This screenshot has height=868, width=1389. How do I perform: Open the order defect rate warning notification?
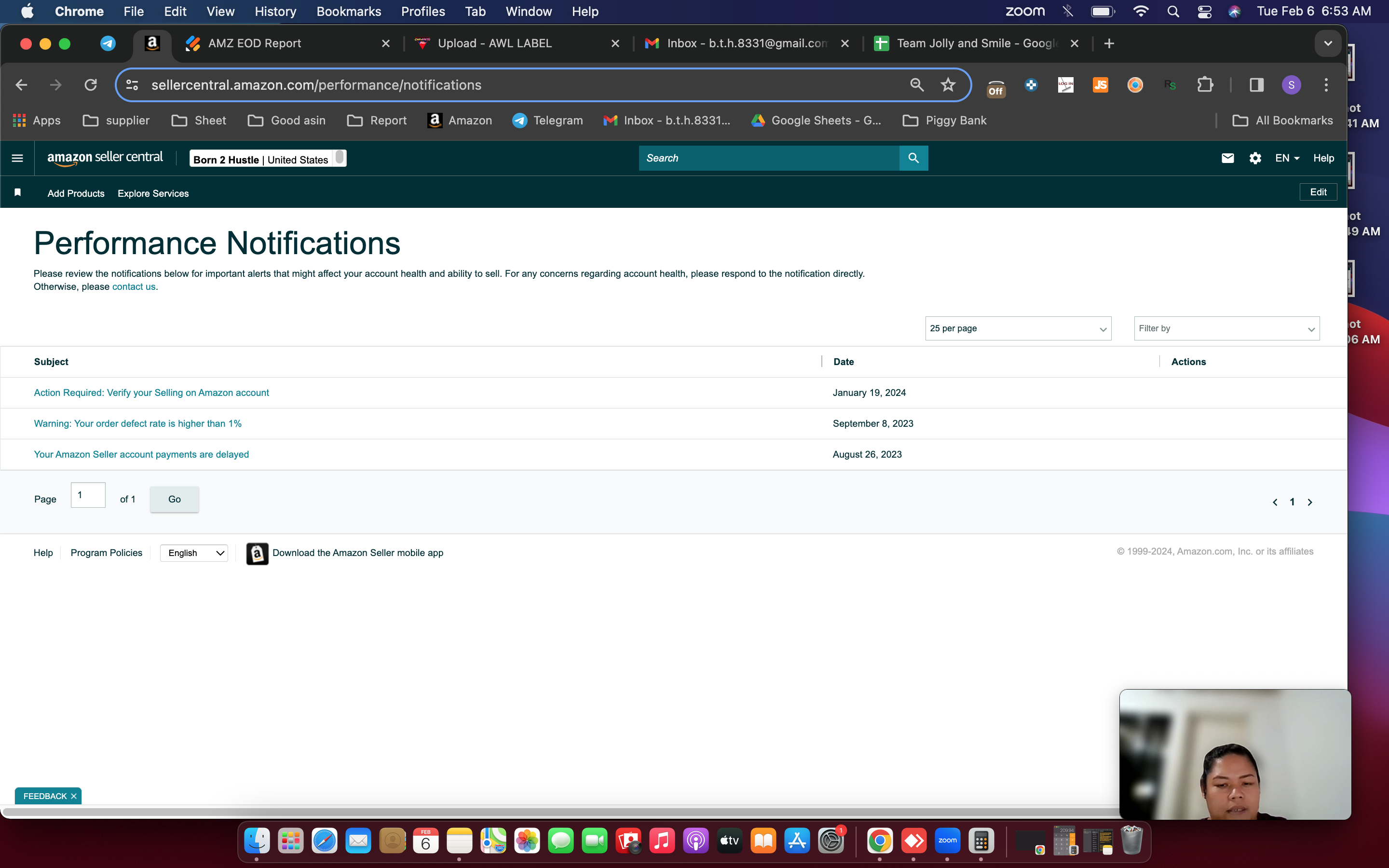138,424
